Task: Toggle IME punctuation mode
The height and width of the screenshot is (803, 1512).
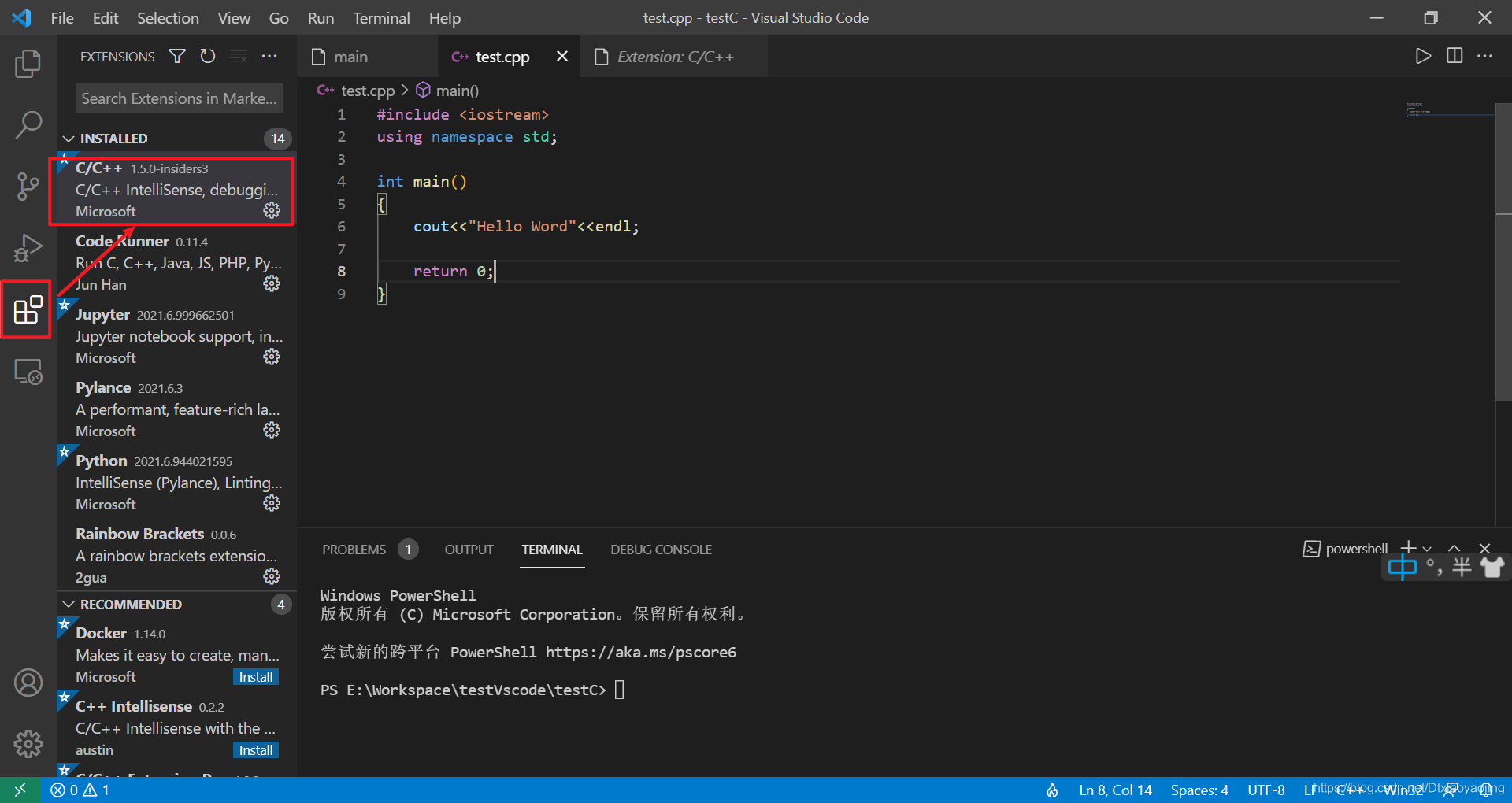Action: coord(1434,567)
